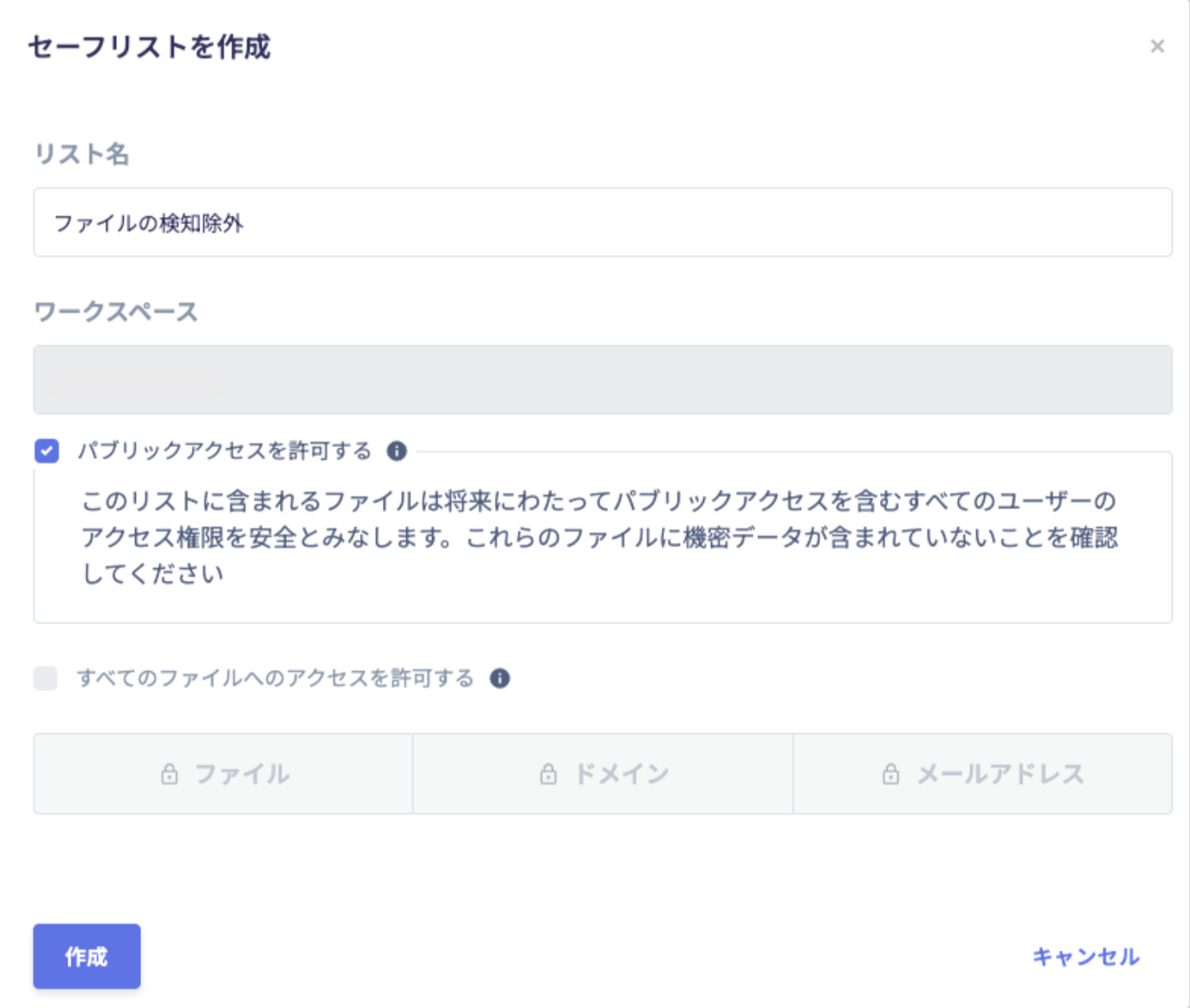
Task: Click the 作成 button
Action: click(87, 956)
